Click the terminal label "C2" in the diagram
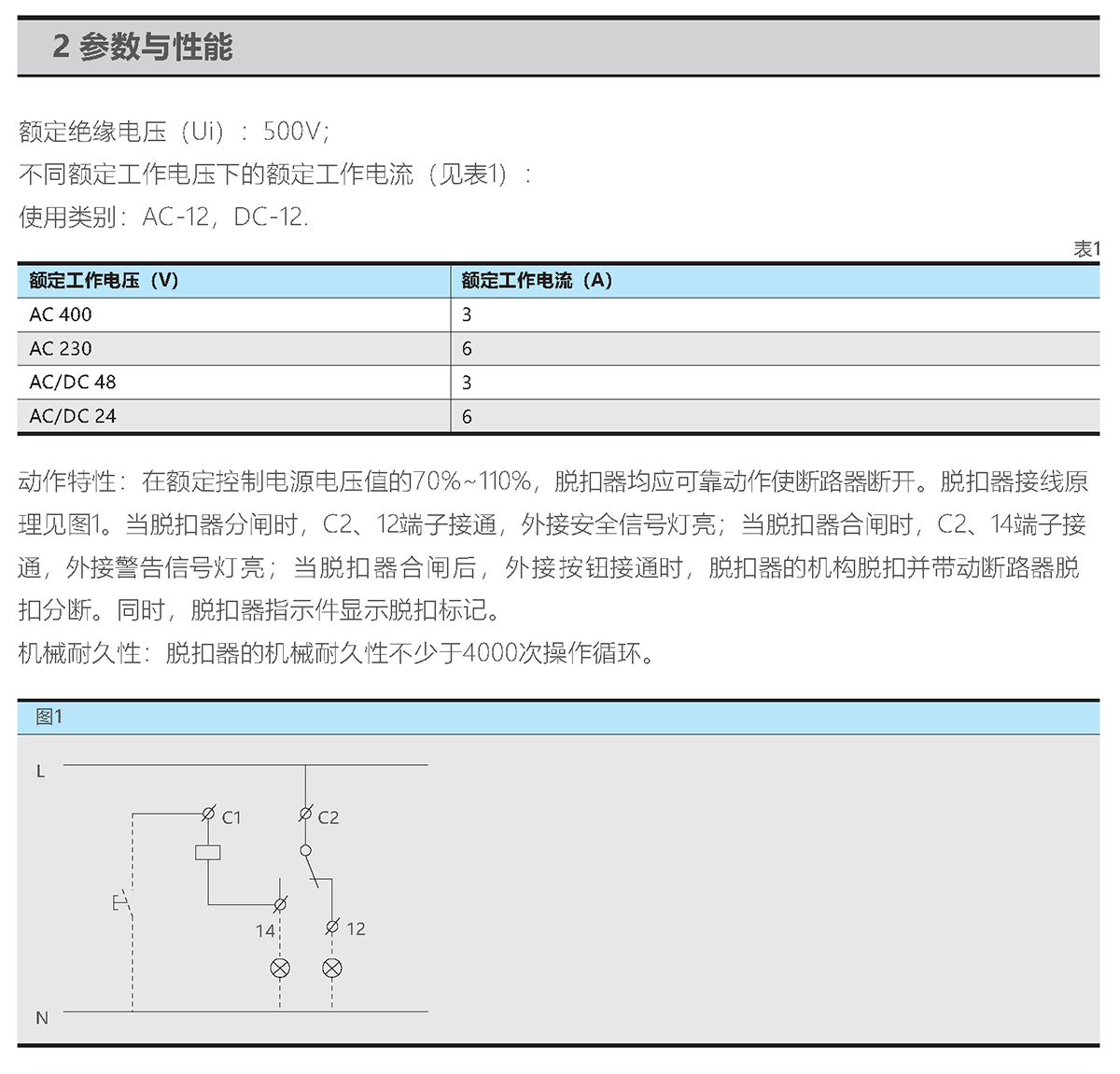Image resolution: width=1120 pixels, height=1074 pixels. [329, 818]
